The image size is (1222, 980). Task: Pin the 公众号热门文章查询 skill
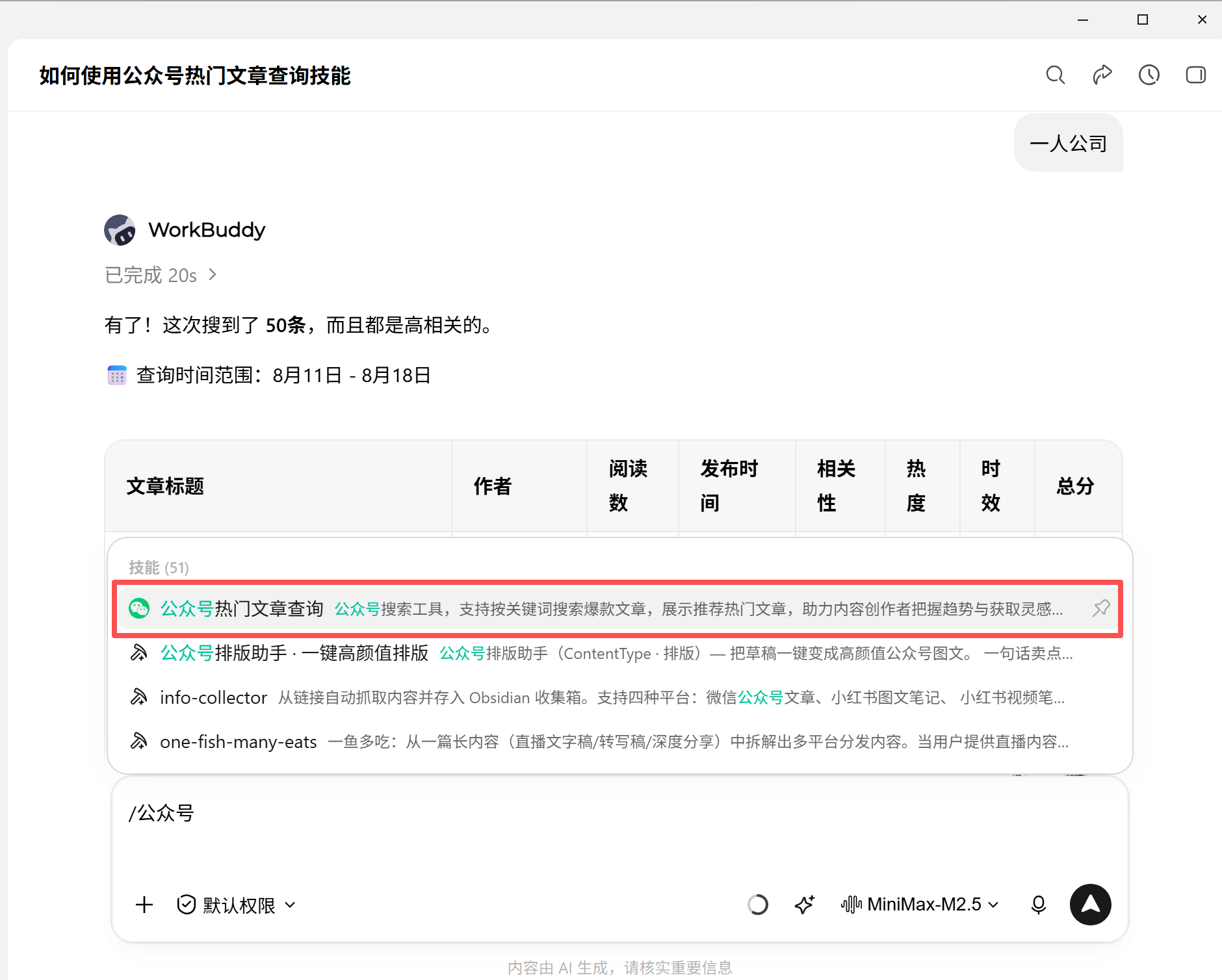pyautogui.click(x=1101, y=609)
